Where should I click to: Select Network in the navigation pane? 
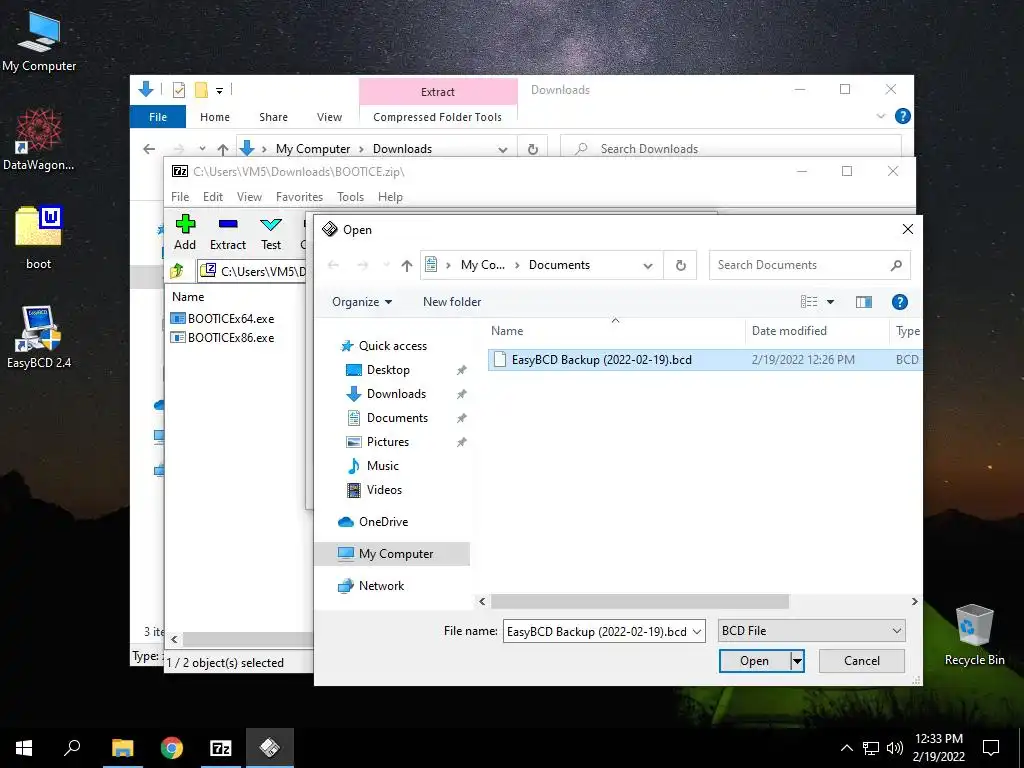381,586
